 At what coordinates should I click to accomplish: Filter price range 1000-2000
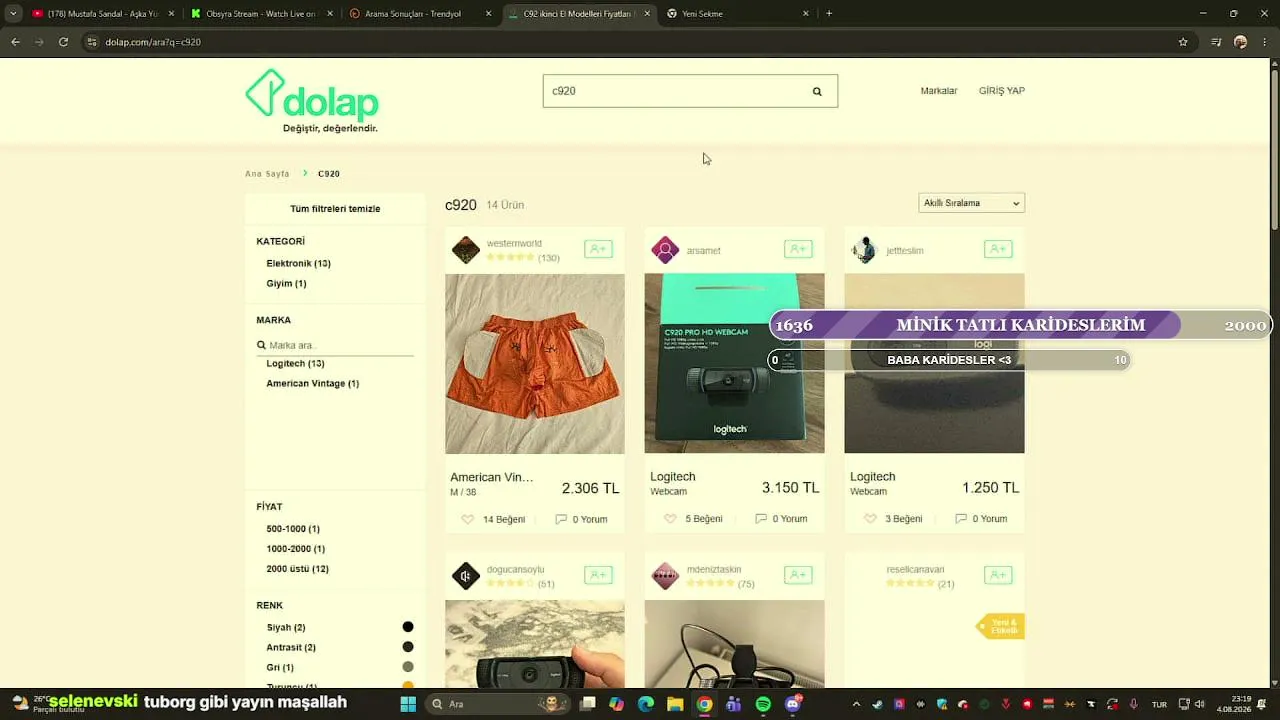point(295,549)
